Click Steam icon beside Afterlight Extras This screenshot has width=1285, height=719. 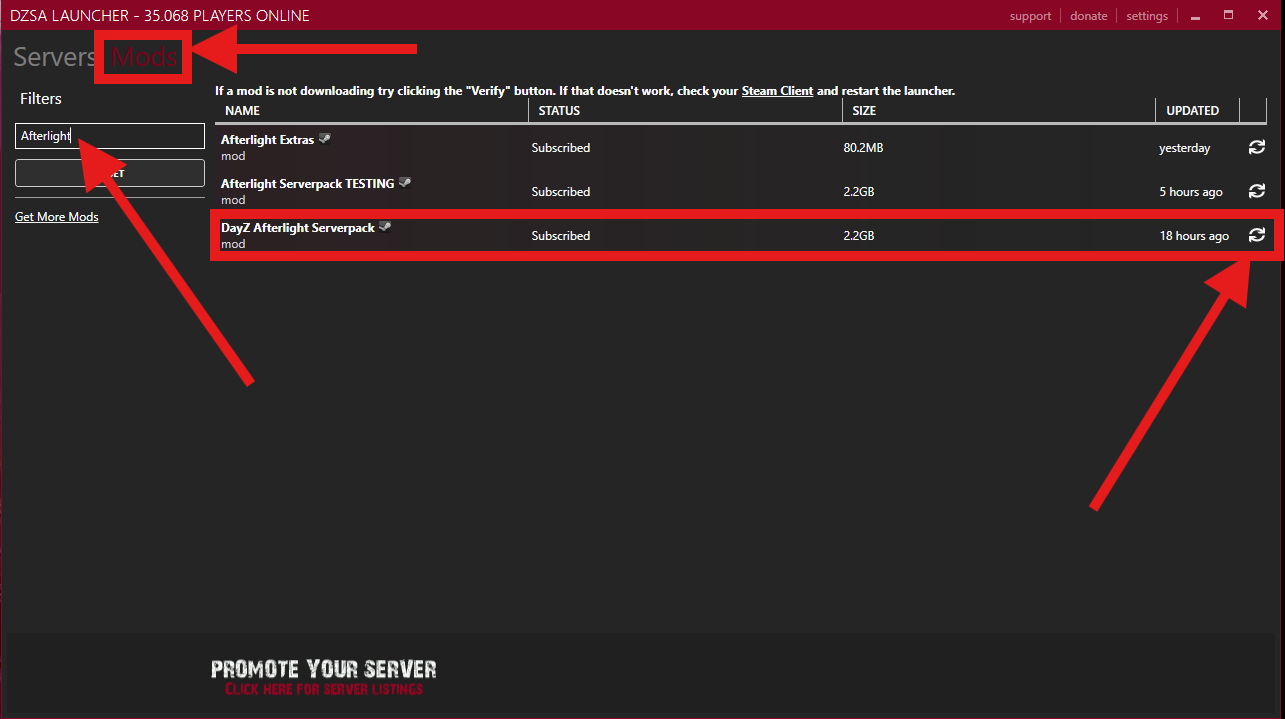[324, 139]
